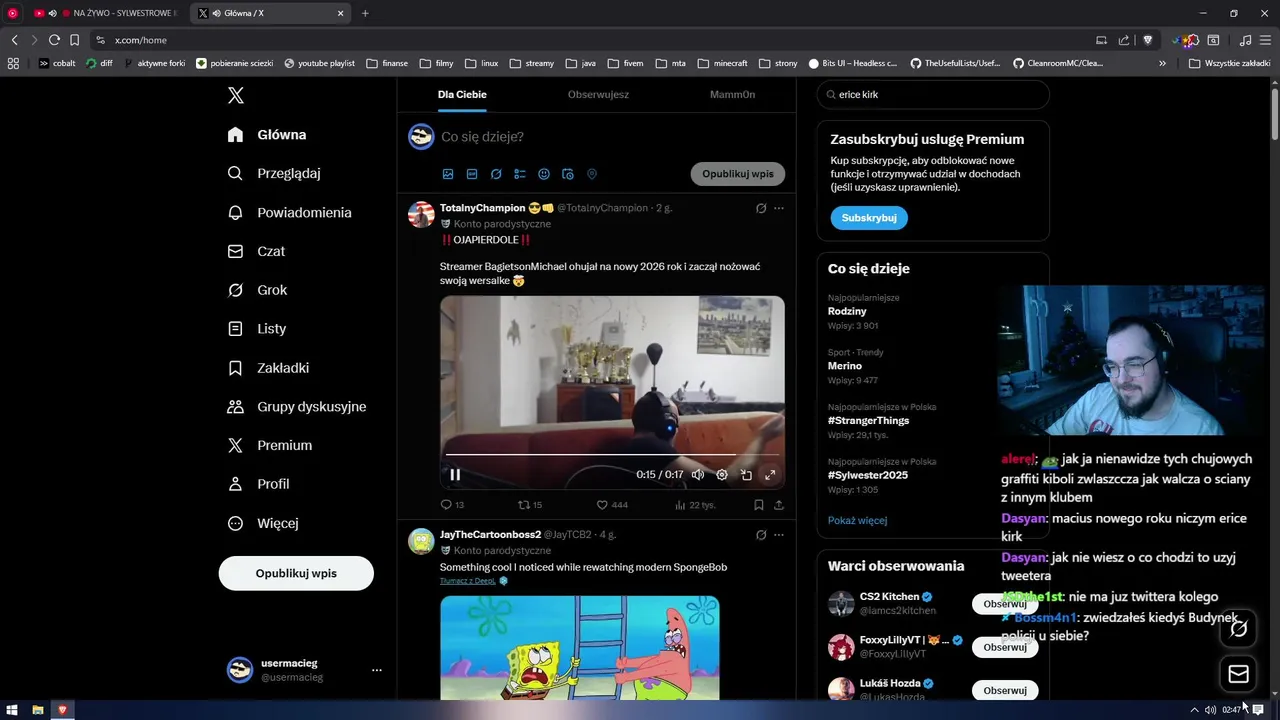Switch to the Mamm0n tab

click(x=732, y=94)
